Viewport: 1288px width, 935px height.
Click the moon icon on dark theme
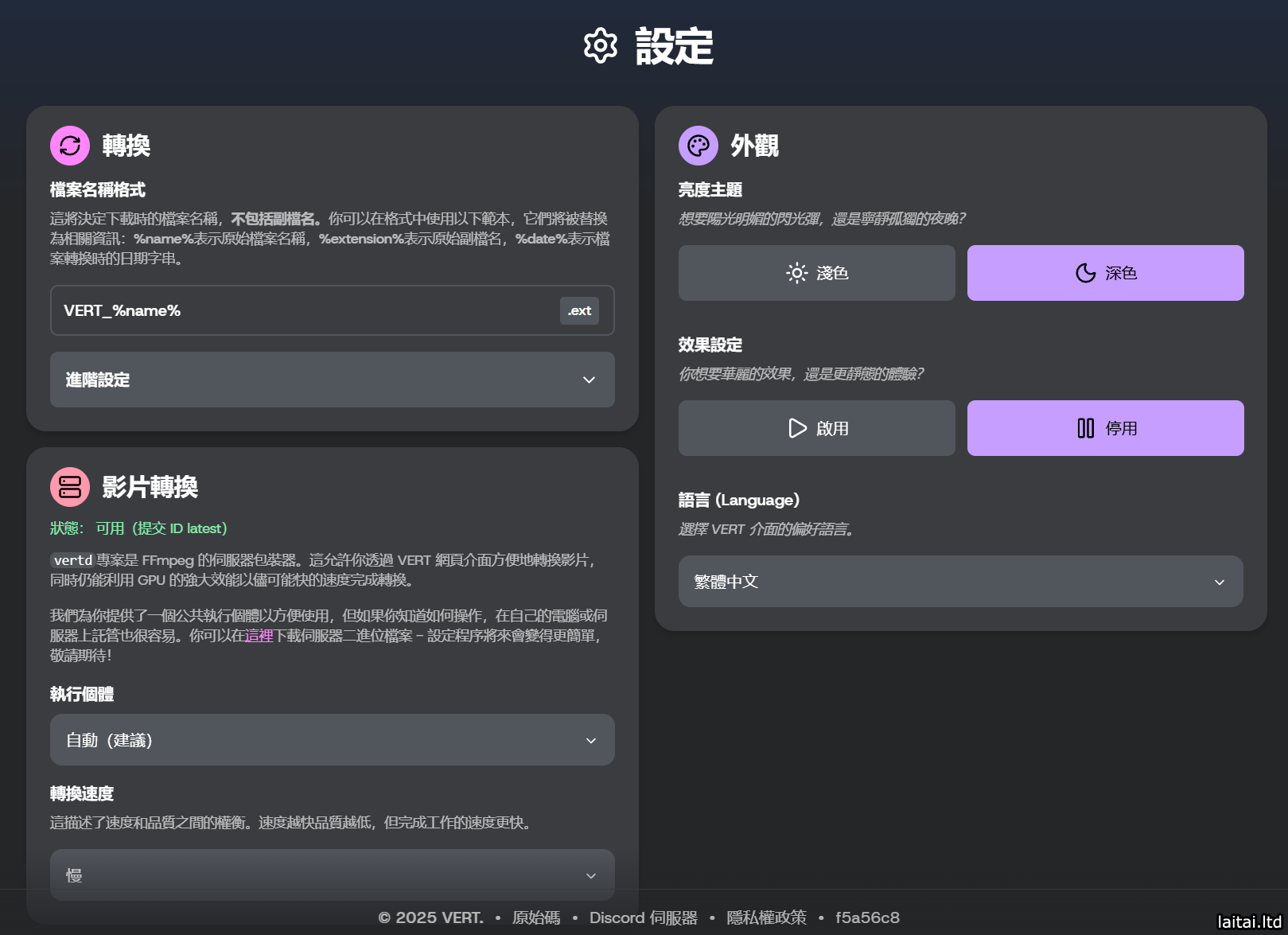pyautogui.click(x=1085, y=273)
